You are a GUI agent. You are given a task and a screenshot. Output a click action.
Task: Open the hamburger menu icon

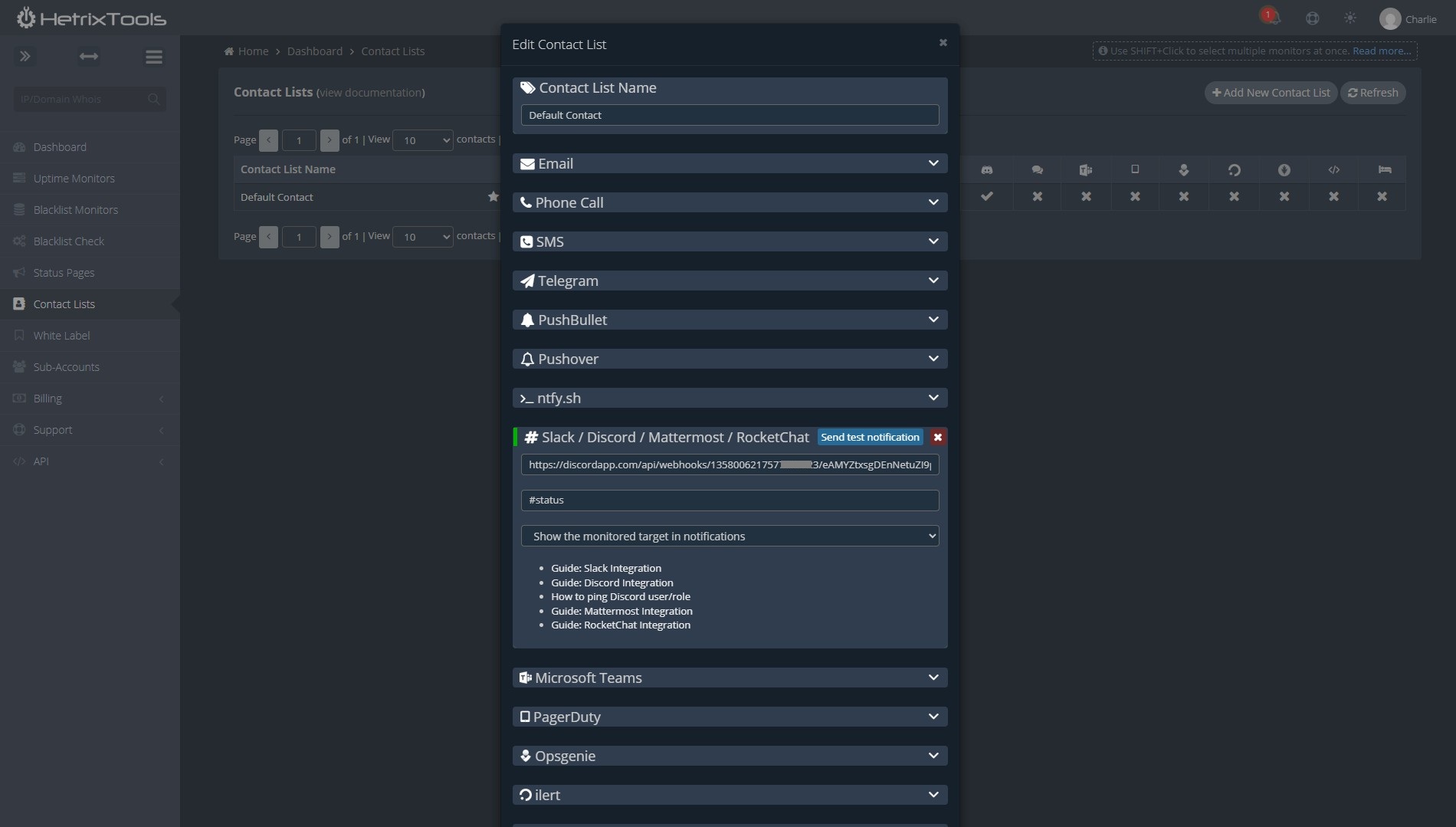pyautogui.click(x=153, y=57)
